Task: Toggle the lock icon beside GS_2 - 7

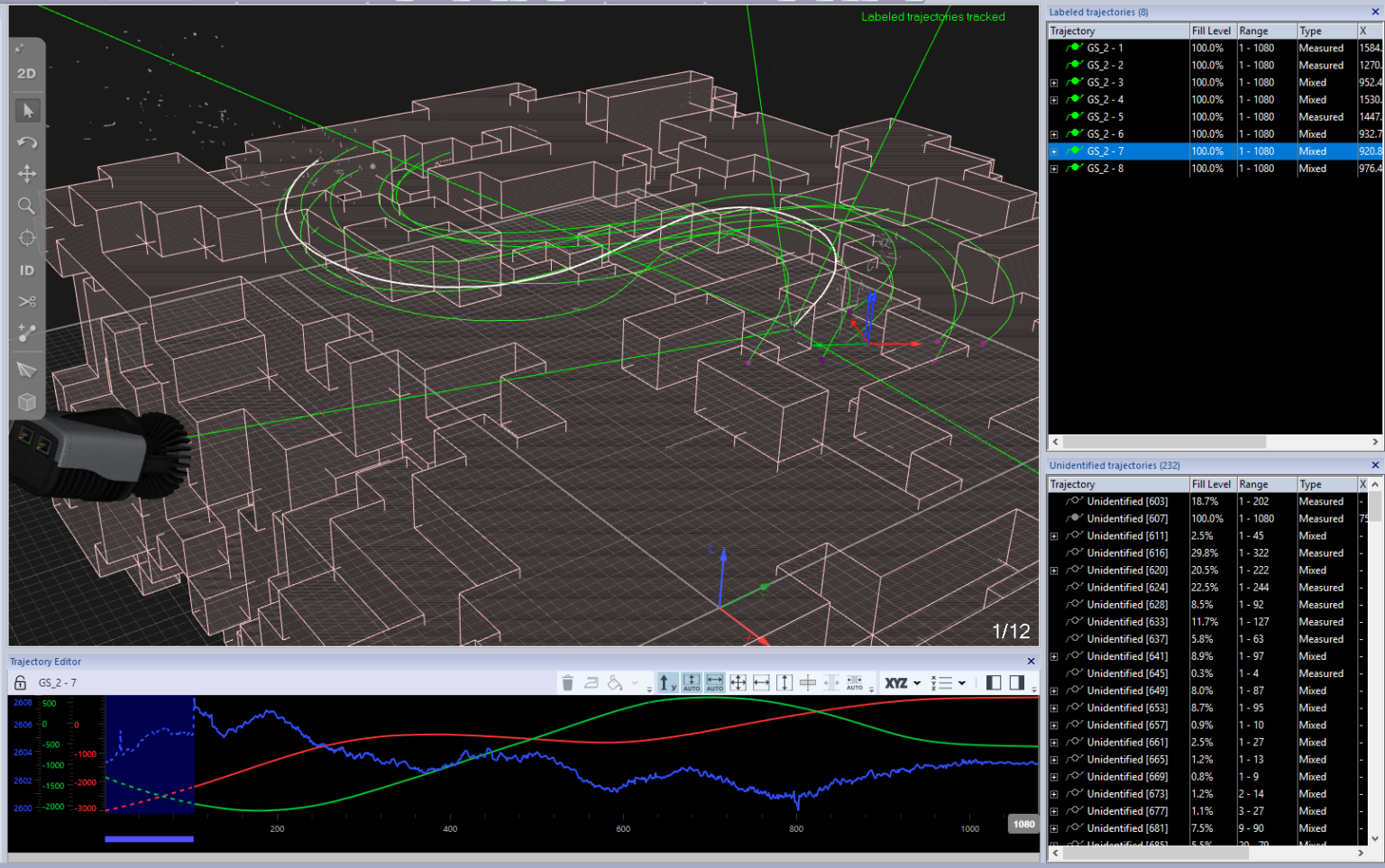Action: [x=20, y=683]
